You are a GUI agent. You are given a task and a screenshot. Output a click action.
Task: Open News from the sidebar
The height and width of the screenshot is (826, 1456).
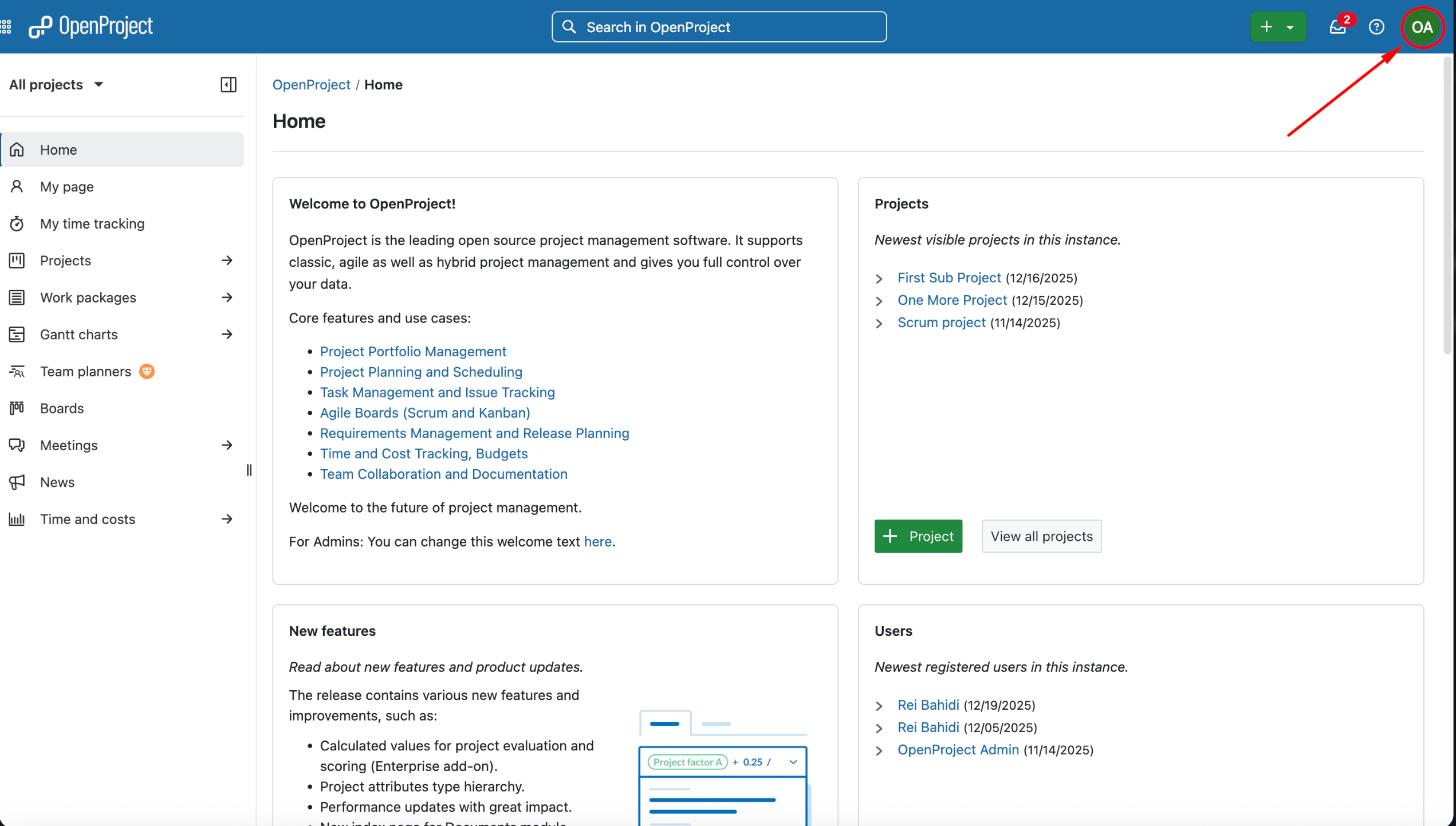[x=123, y=482]
